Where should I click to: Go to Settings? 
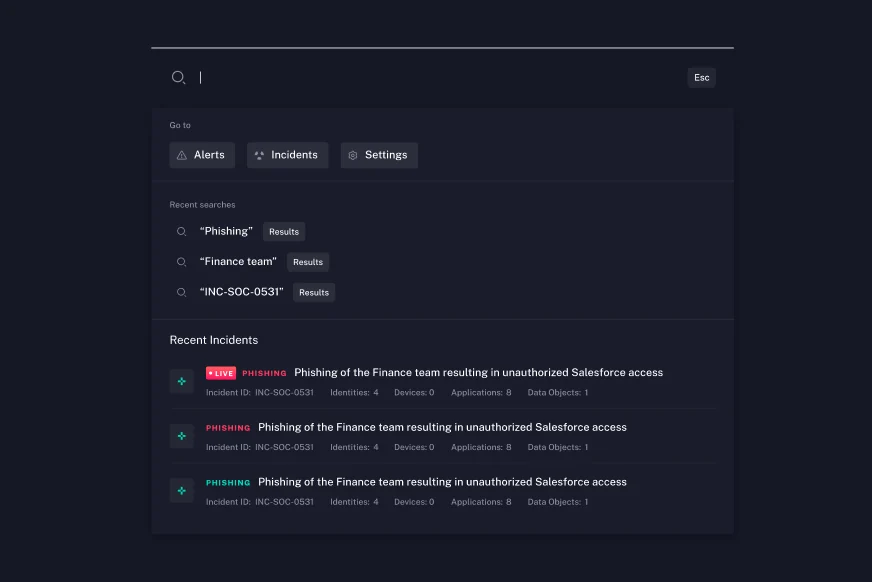tap(379, 155)
